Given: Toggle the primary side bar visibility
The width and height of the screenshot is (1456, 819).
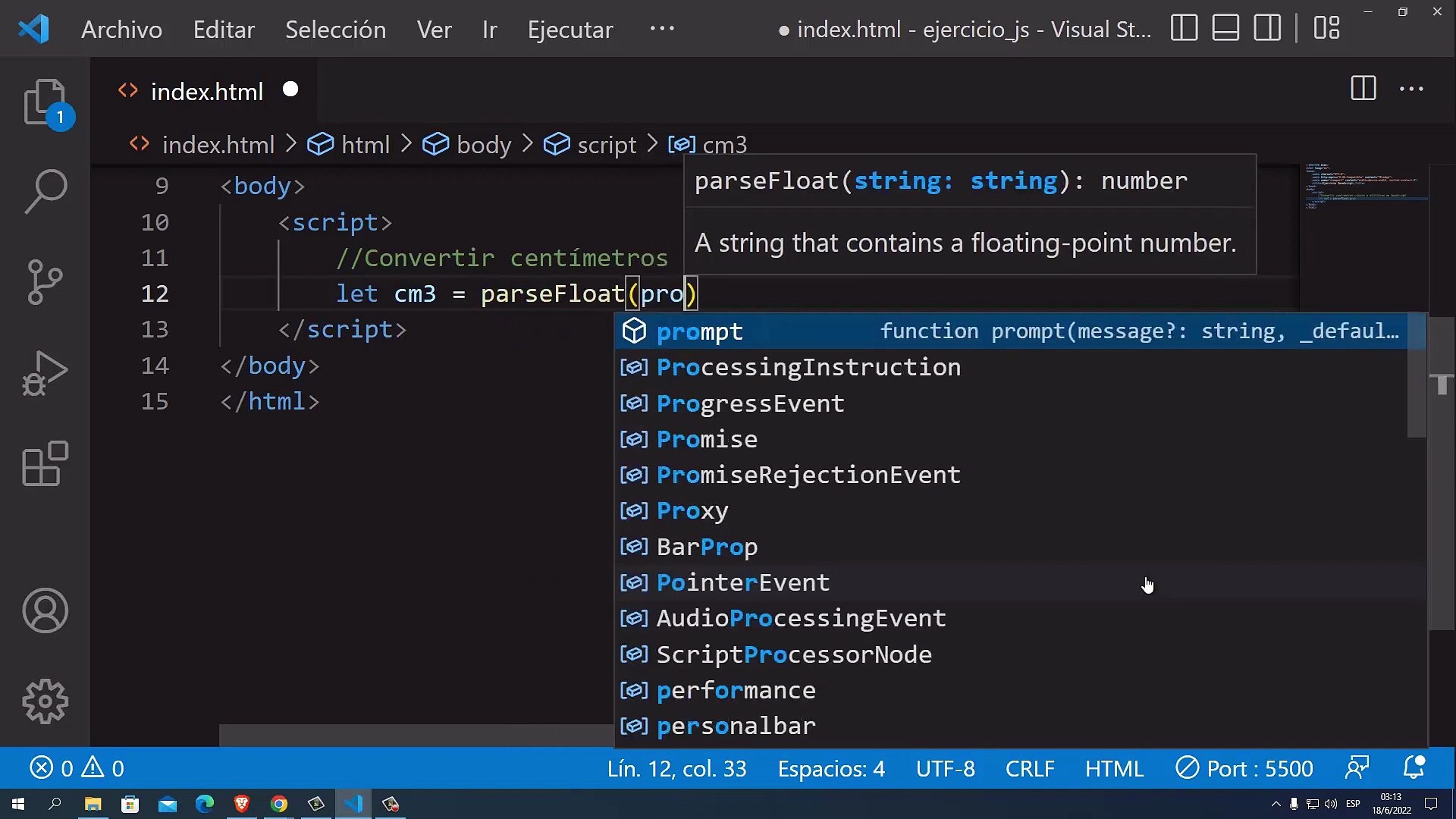Looking at the screenshot, I should point(1184,27).
